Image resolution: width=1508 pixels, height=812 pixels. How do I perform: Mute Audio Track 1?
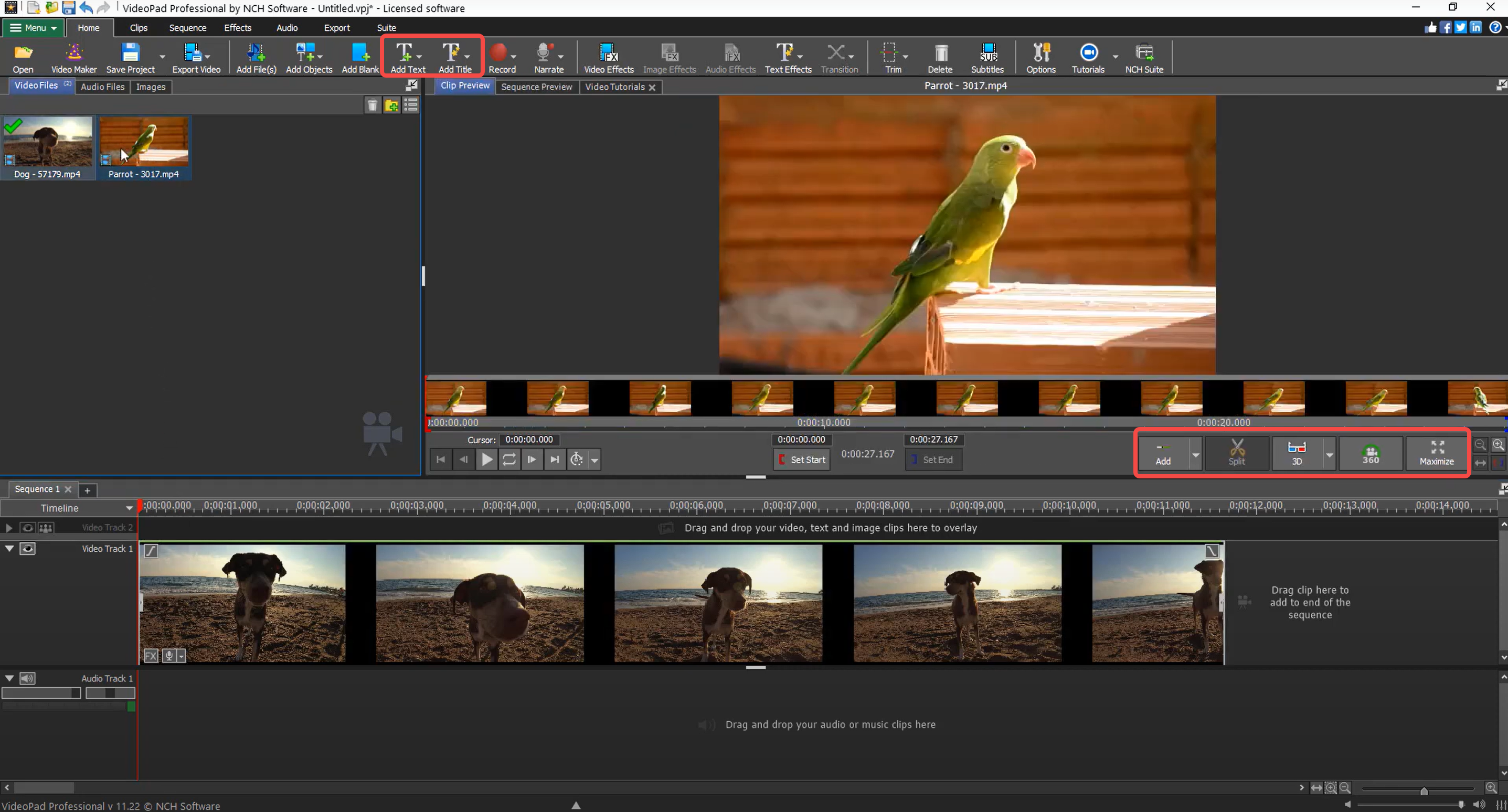click(27, 678)
